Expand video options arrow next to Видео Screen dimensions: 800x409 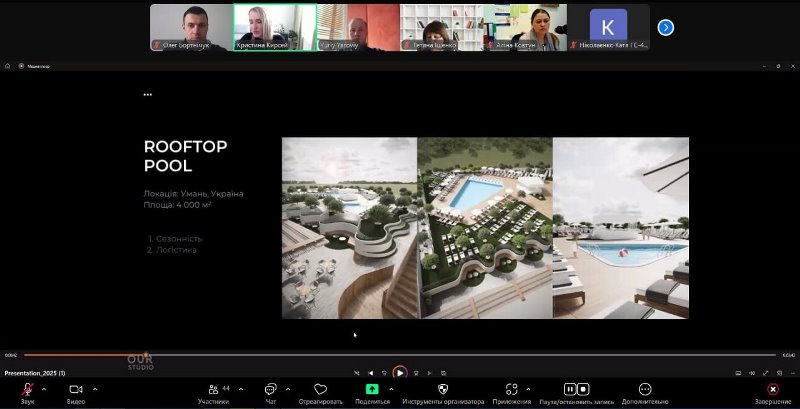point(95,390)
